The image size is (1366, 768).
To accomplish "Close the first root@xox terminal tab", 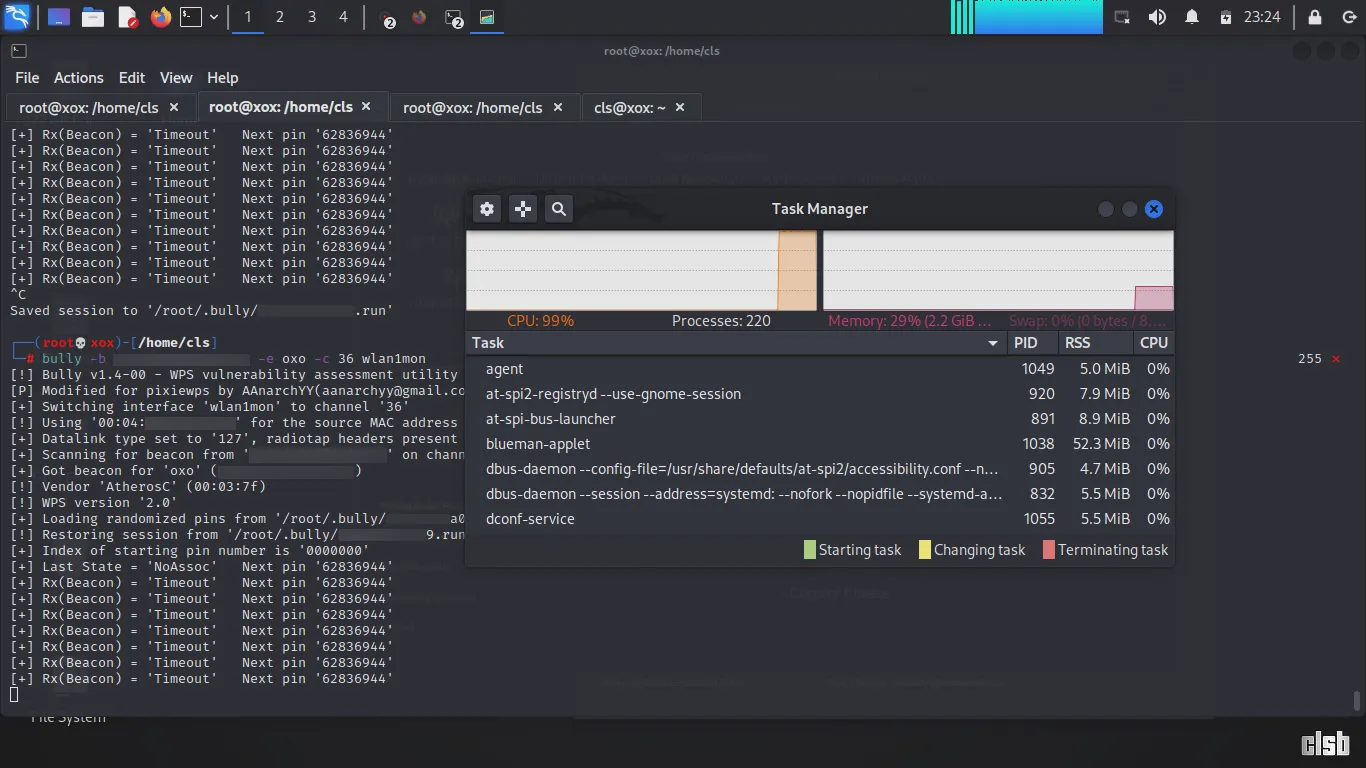I will (x=174, y=107).
